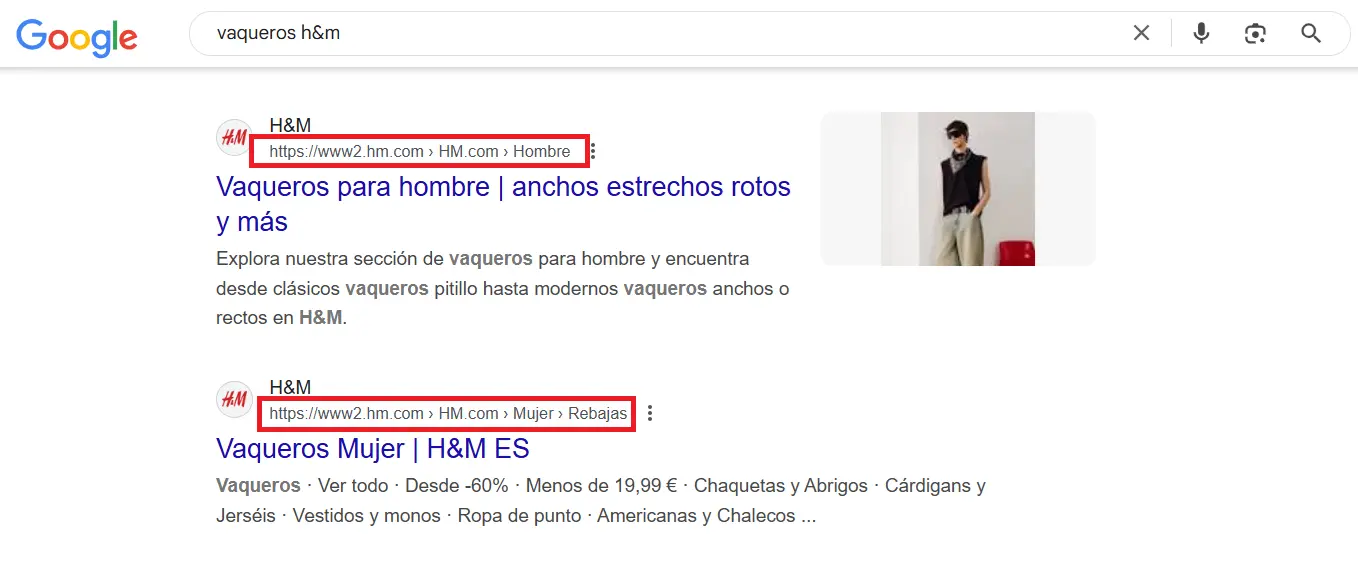Click the model photo thumbnail beside the first result
The width and height of the screenshot is (1358, 586).
[x=957, y=188]
